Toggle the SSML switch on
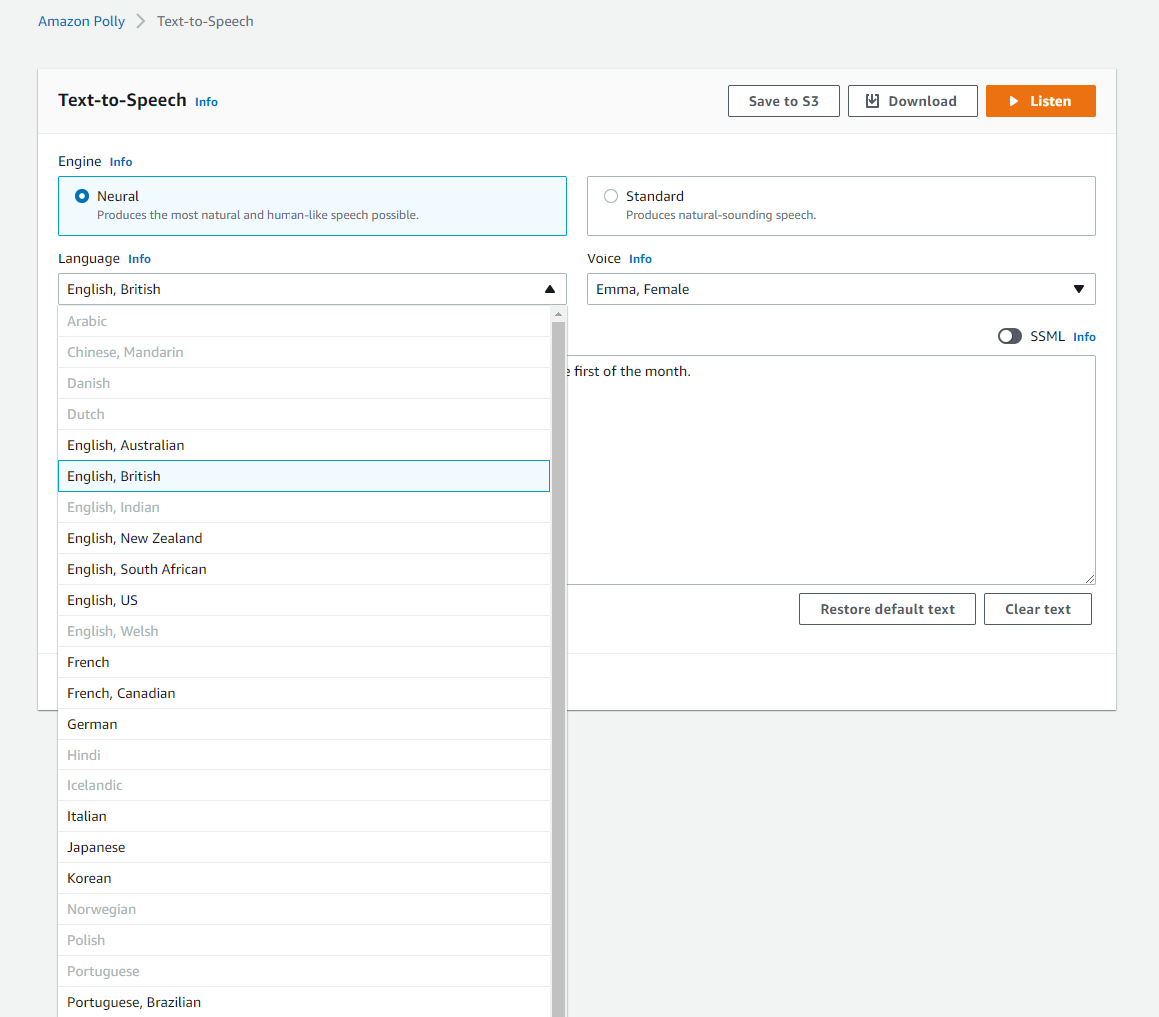The image size is (1159, 1017). [x=1009, y=336]
